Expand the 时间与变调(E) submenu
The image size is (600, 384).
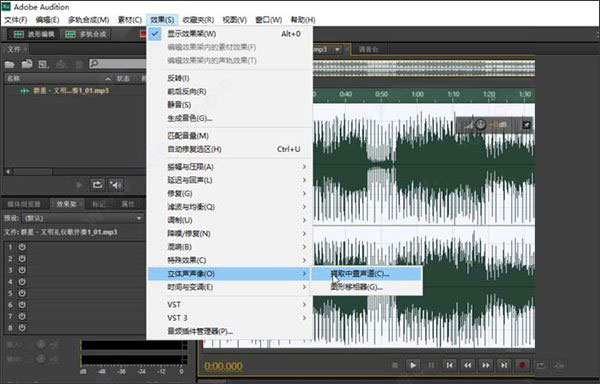[x=230, y=287]
